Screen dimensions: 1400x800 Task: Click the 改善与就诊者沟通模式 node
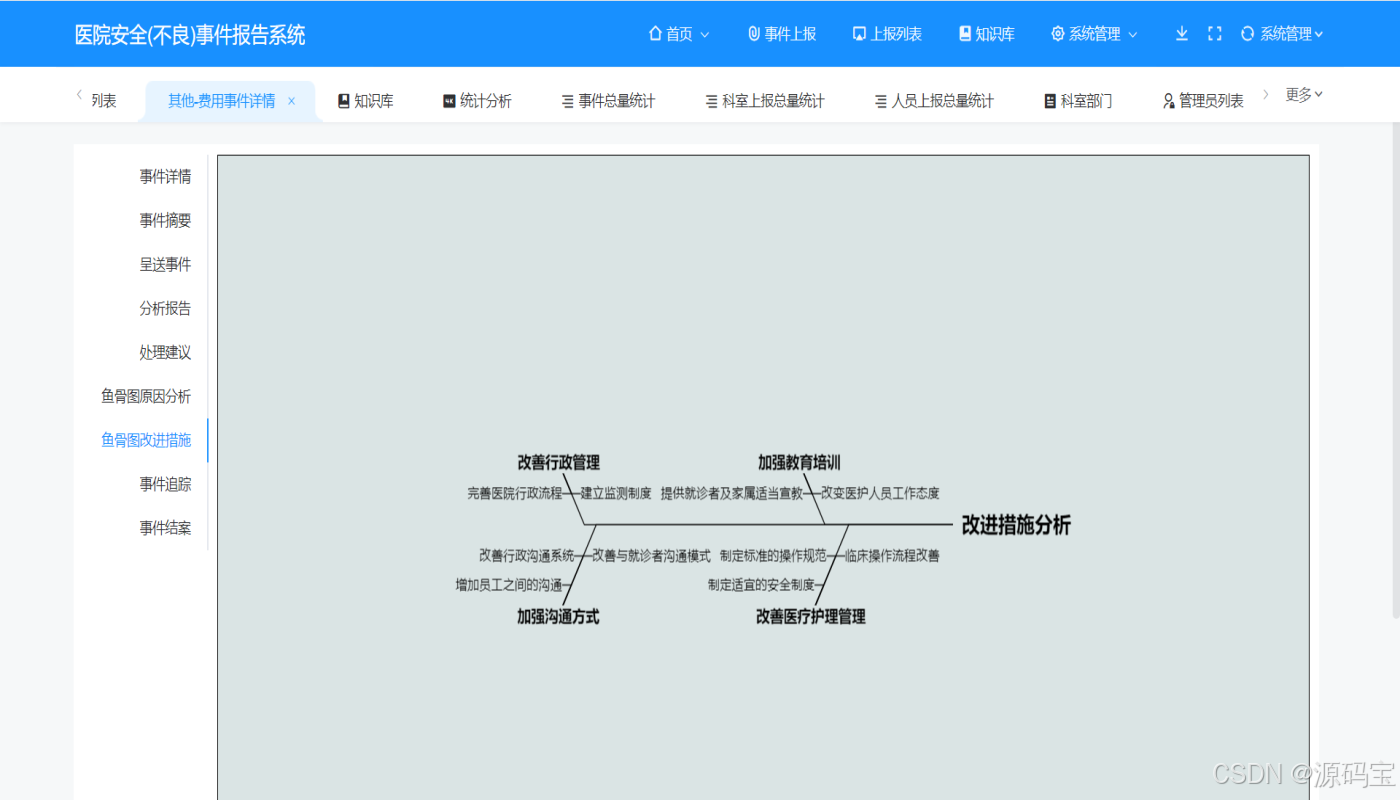click(651, 555)
